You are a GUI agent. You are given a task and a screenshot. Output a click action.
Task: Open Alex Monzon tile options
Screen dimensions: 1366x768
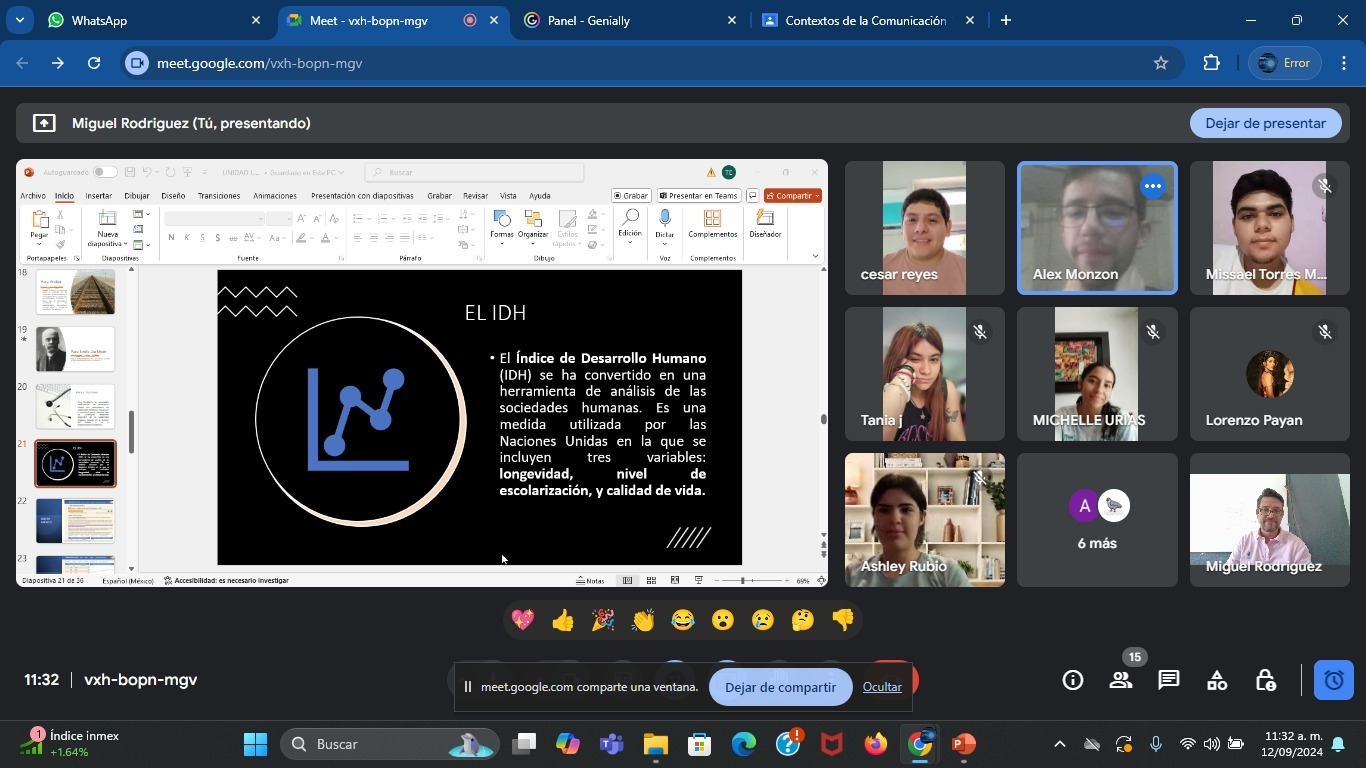click(x=1153, y=186)
